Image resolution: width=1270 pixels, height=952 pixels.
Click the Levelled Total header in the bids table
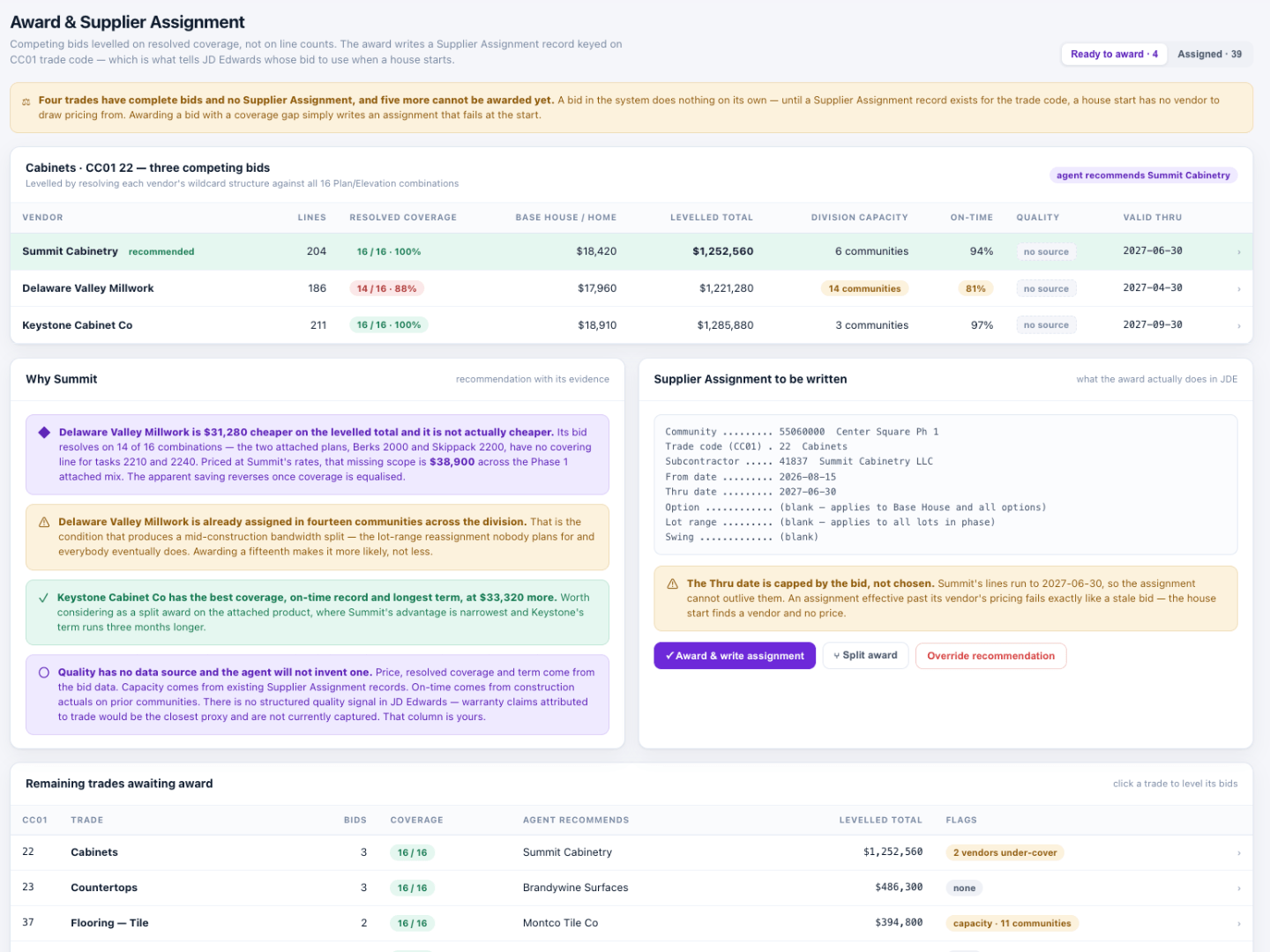click(x=712, y=218)
